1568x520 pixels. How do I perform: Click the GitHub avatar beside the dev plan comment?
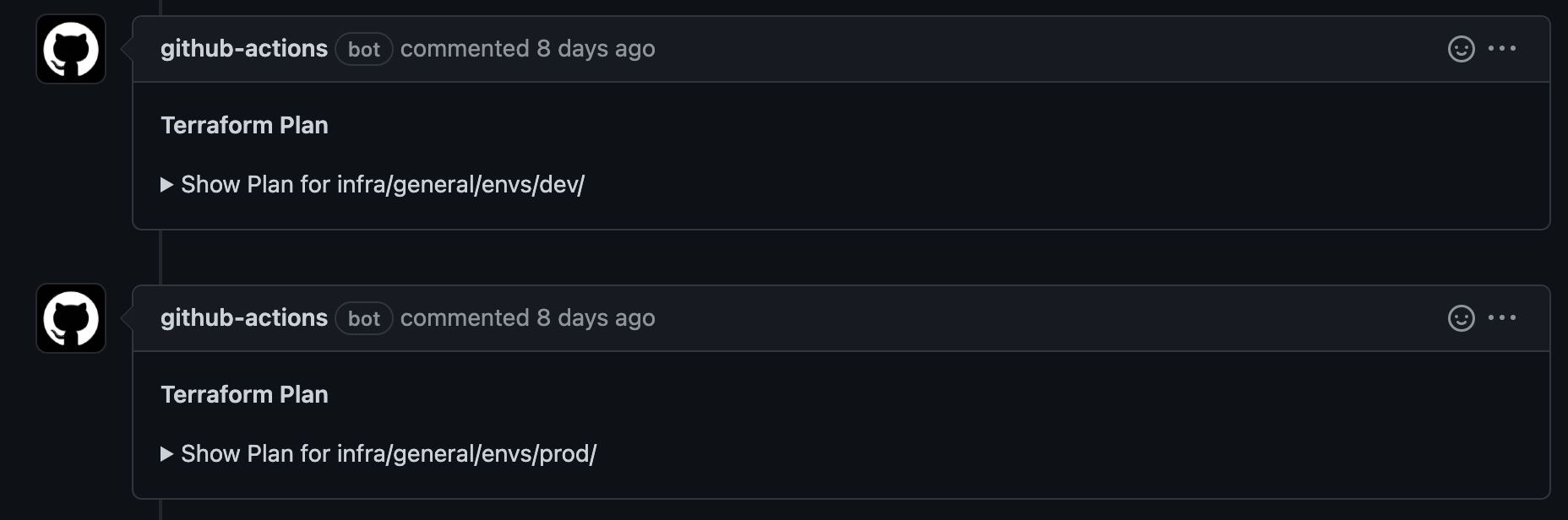pyautogui.click(x=71, y=49)
